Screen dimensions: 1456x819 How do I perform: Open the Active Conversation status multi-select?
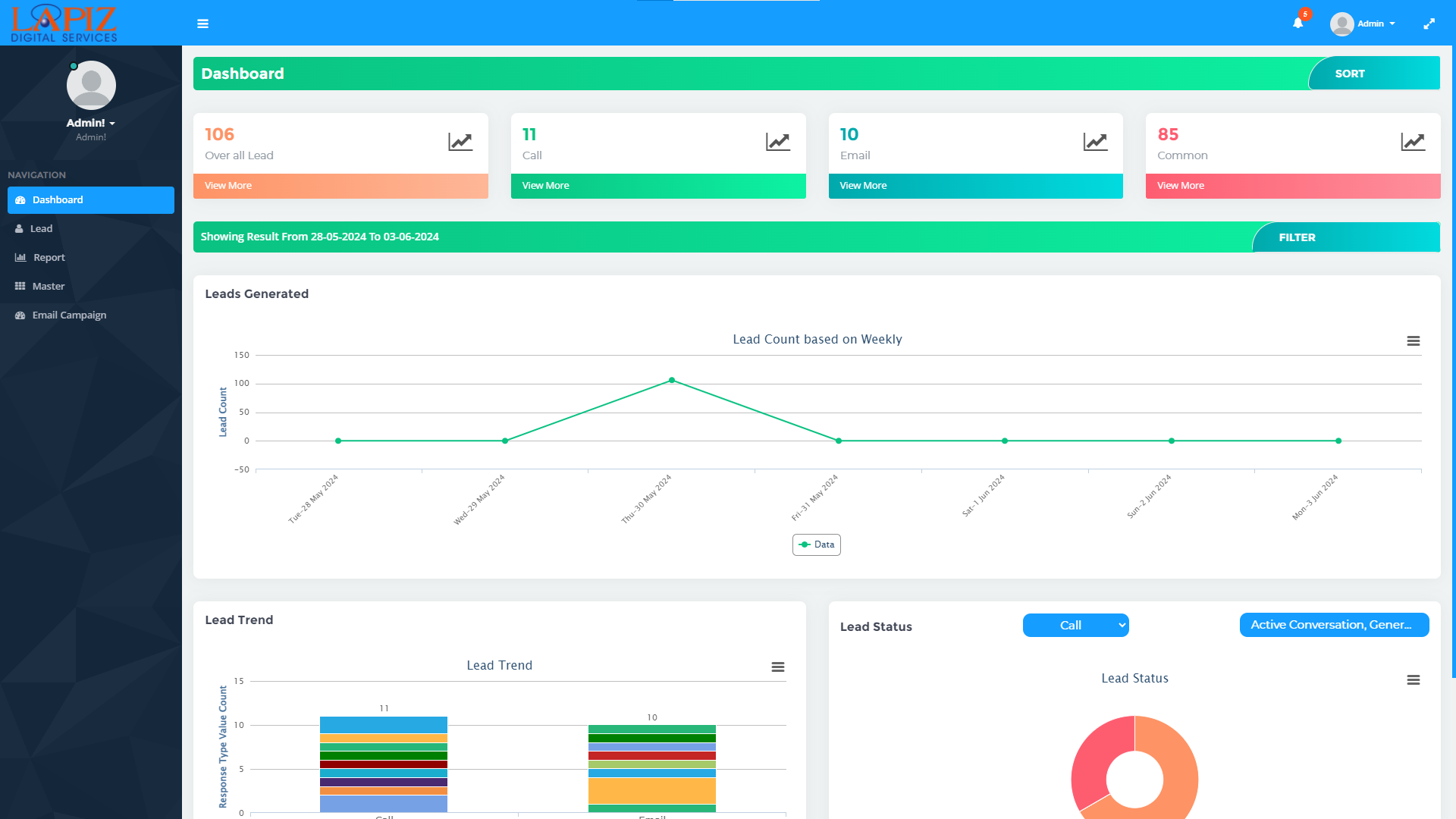[x=1334, y=625]
